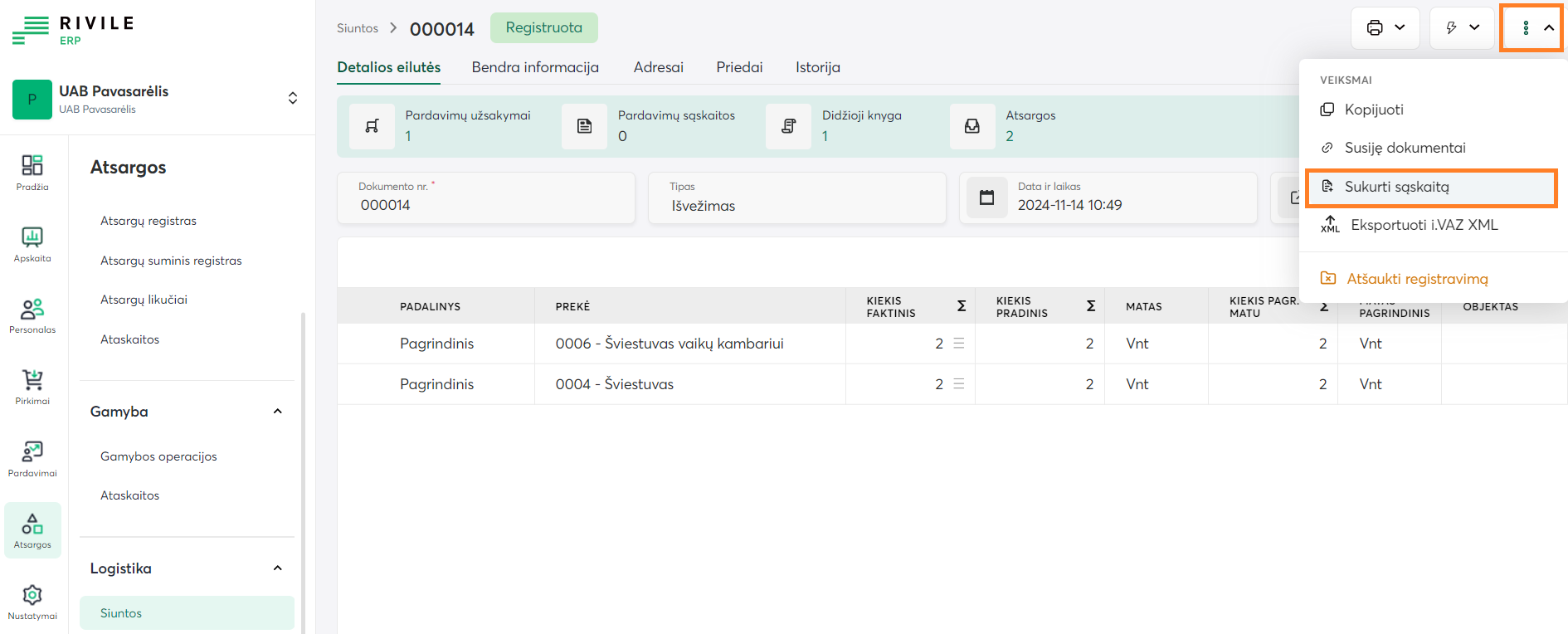The width and height of the screenshot is (1568, 634).
Task: Open Nustatymai settings gear icon
Action: click(32, 601)
